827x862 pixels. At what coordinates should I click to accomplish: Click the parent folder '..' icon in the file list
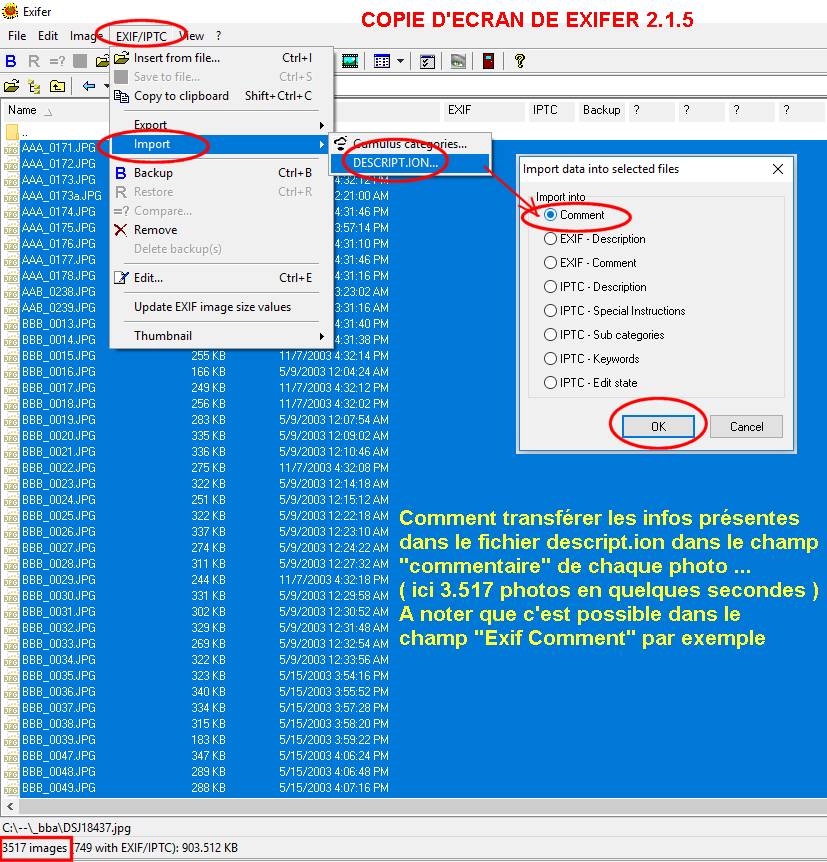pyautogui.click(x=13, y=132)
